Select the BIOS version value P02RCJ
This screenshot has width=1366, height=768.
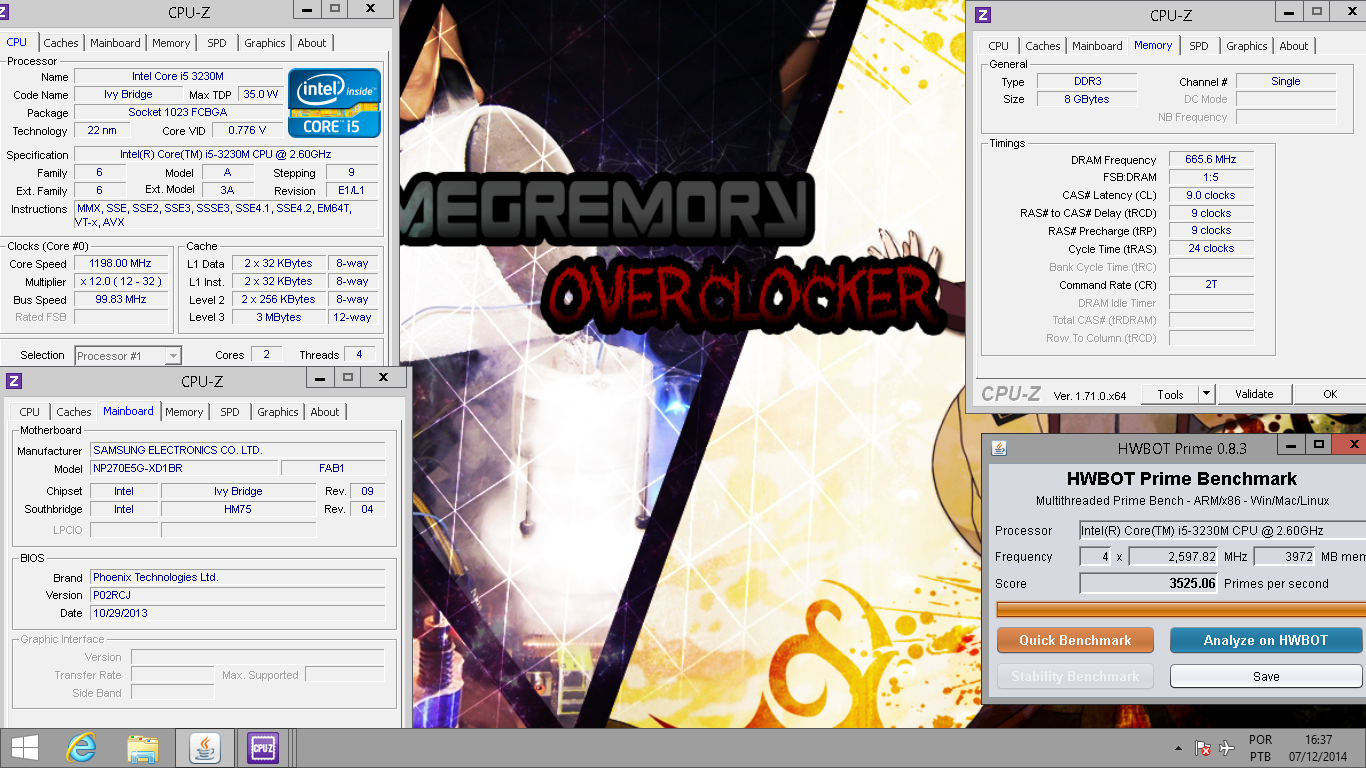click(237, 595)
